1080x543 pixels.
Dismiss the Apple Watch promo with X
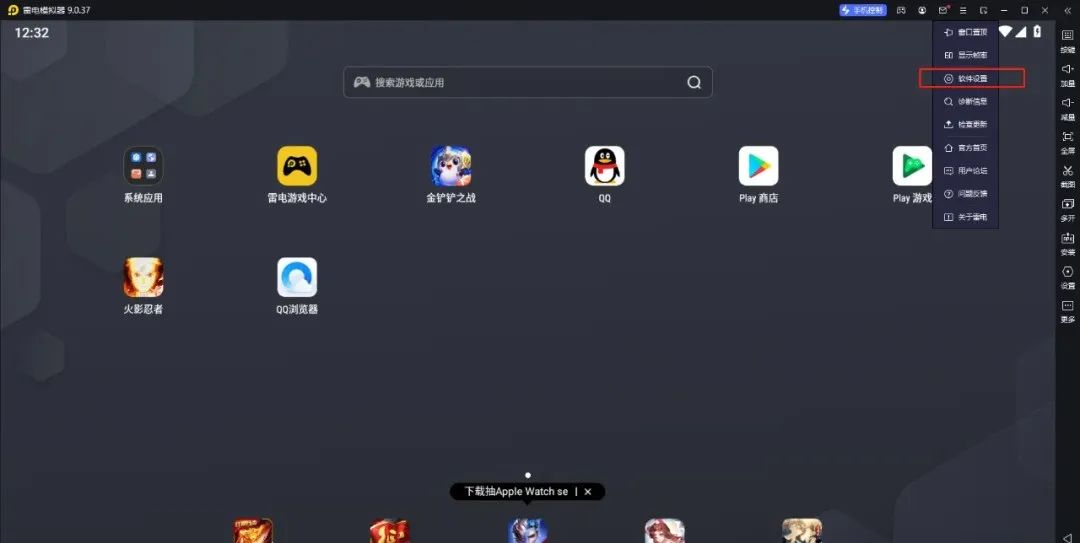[588, 491]
